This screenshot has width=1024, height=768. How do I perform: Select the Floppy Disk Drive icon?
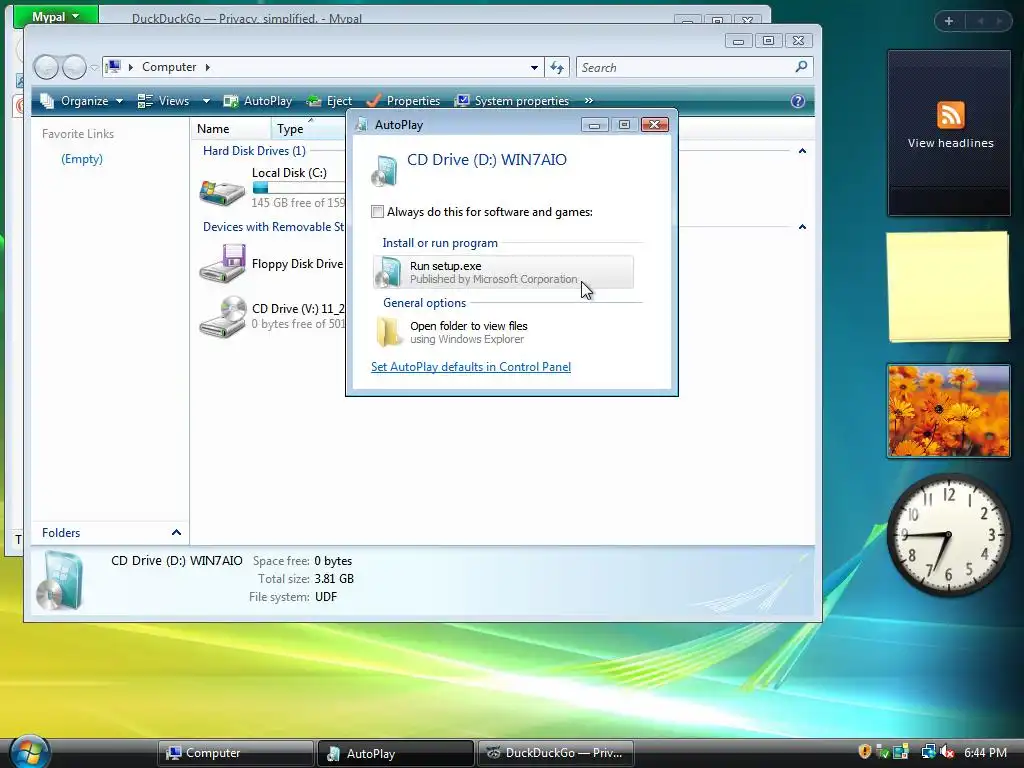223,263
